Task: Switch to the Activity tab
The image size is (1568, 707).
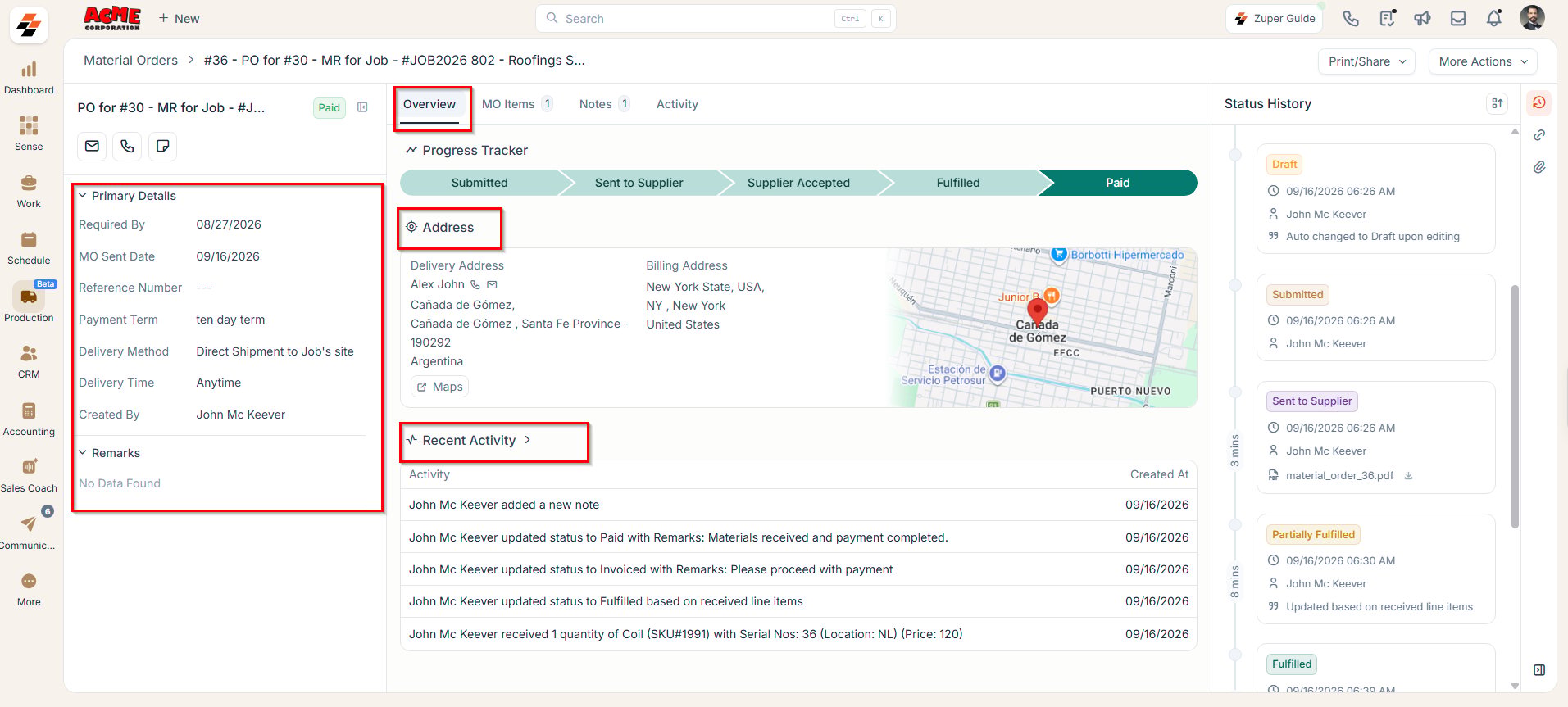Action: pyautogui.click(x=677, y=104)
